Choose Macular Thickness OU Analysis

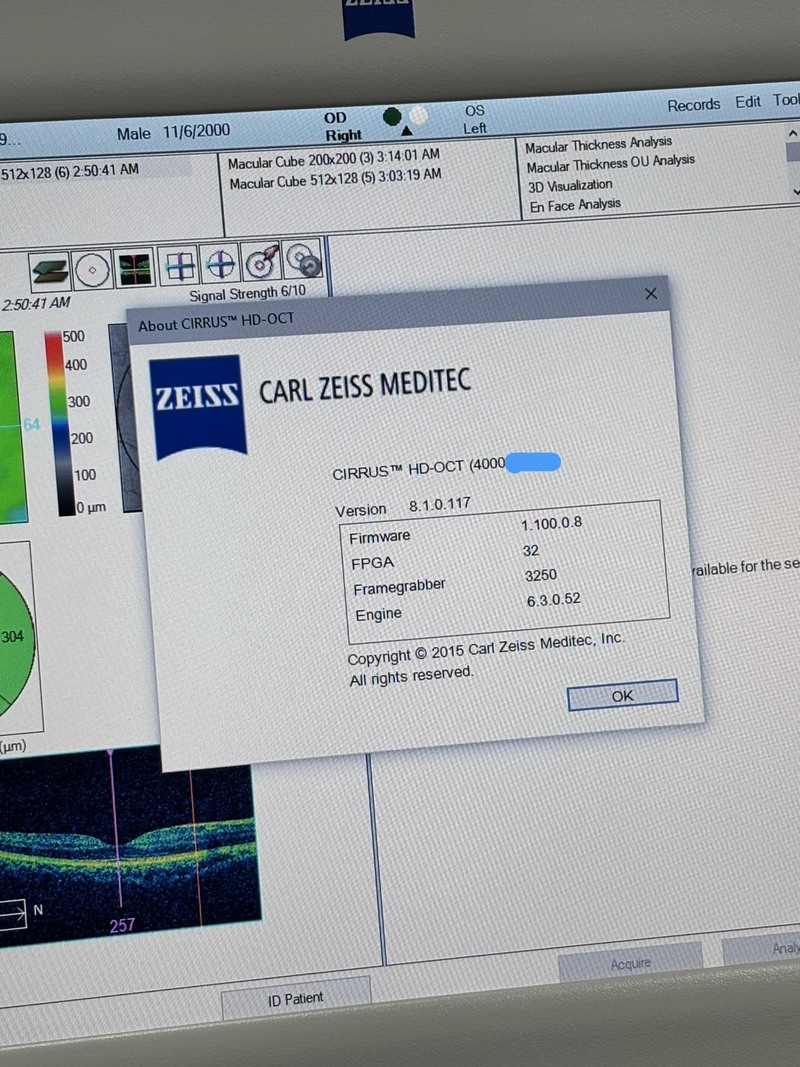tap(610, 164)
